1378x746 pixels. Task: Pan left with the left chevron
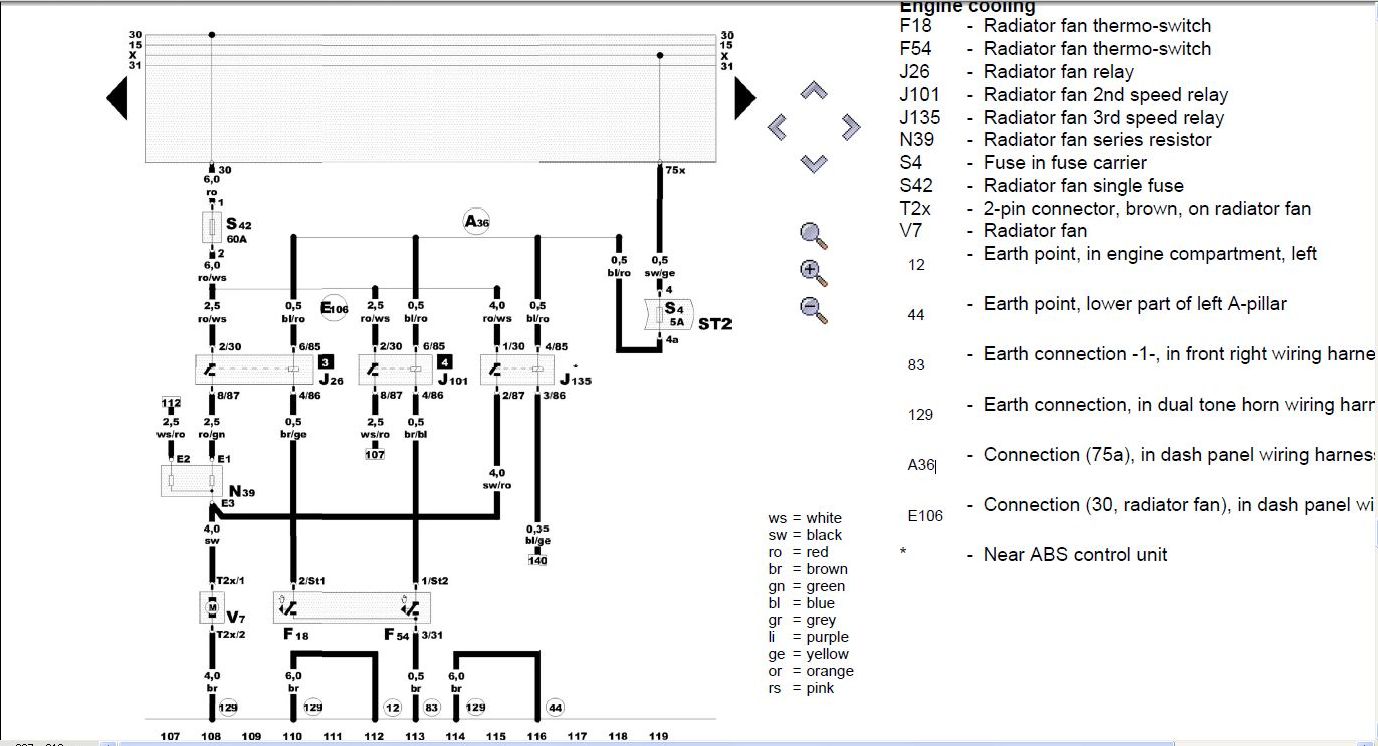click(778, 127)
